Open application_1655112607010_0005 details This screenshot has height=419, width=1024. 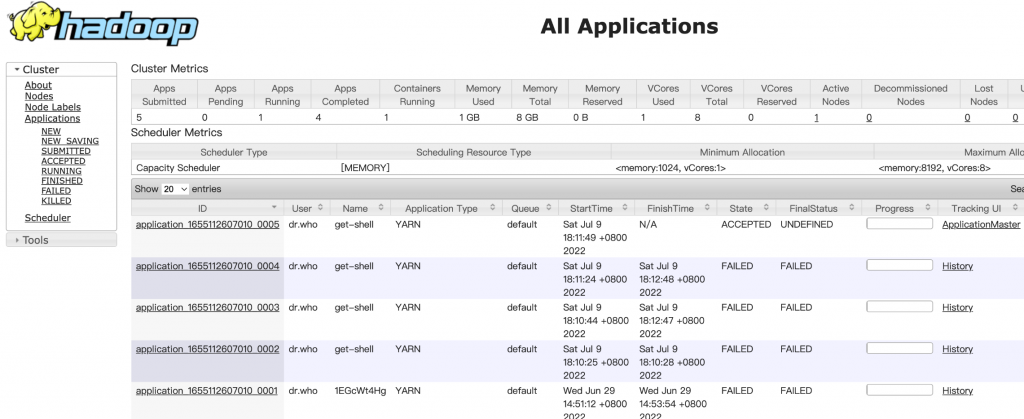click(208, 225)
